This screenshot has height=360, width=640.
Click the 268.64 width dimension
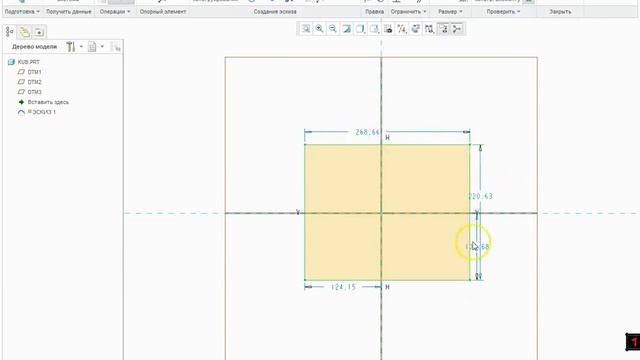[367, 132]
